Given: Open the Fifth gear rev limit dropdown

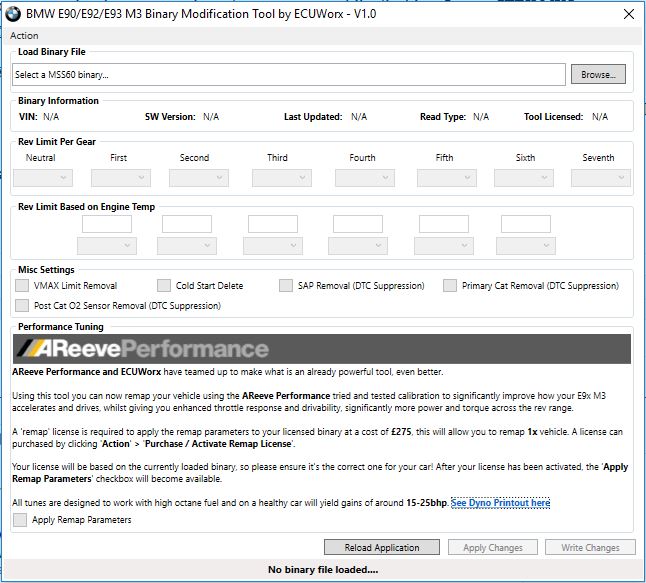Looking at the screenshot, I should [x=447, y=178].
